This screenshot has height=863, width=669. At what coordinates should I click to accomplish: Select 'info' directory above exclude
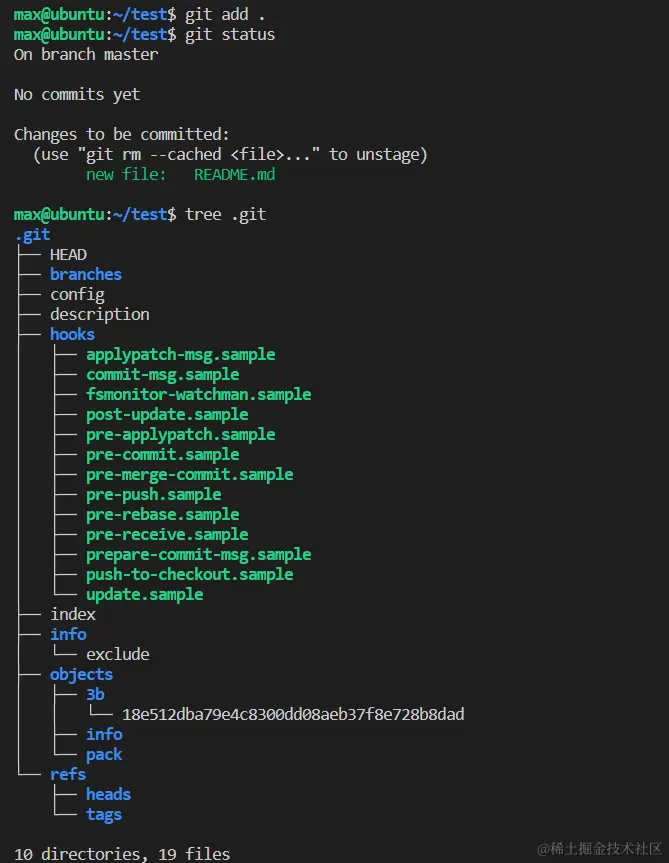tap(68, 634)
